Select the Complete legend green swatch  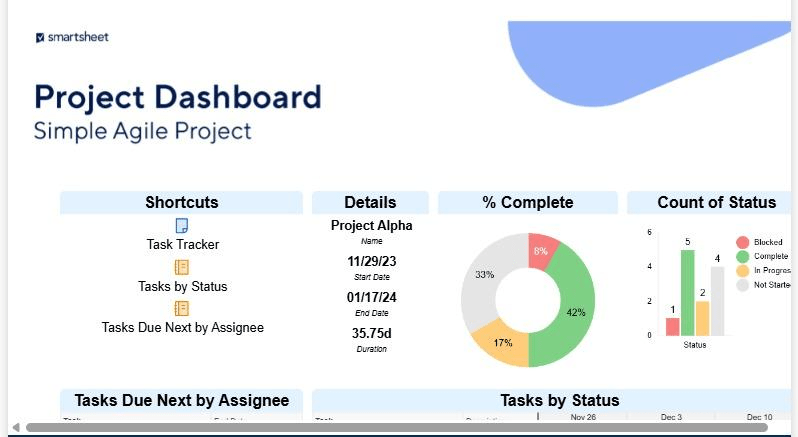tap(743, 256)
